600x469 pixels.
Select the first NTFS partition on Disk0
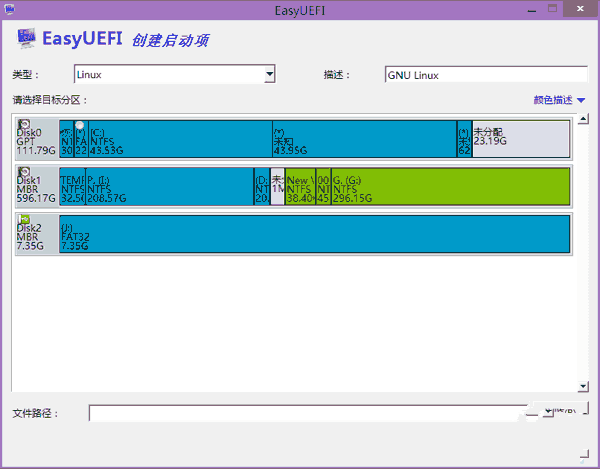(x=66, y=139)
